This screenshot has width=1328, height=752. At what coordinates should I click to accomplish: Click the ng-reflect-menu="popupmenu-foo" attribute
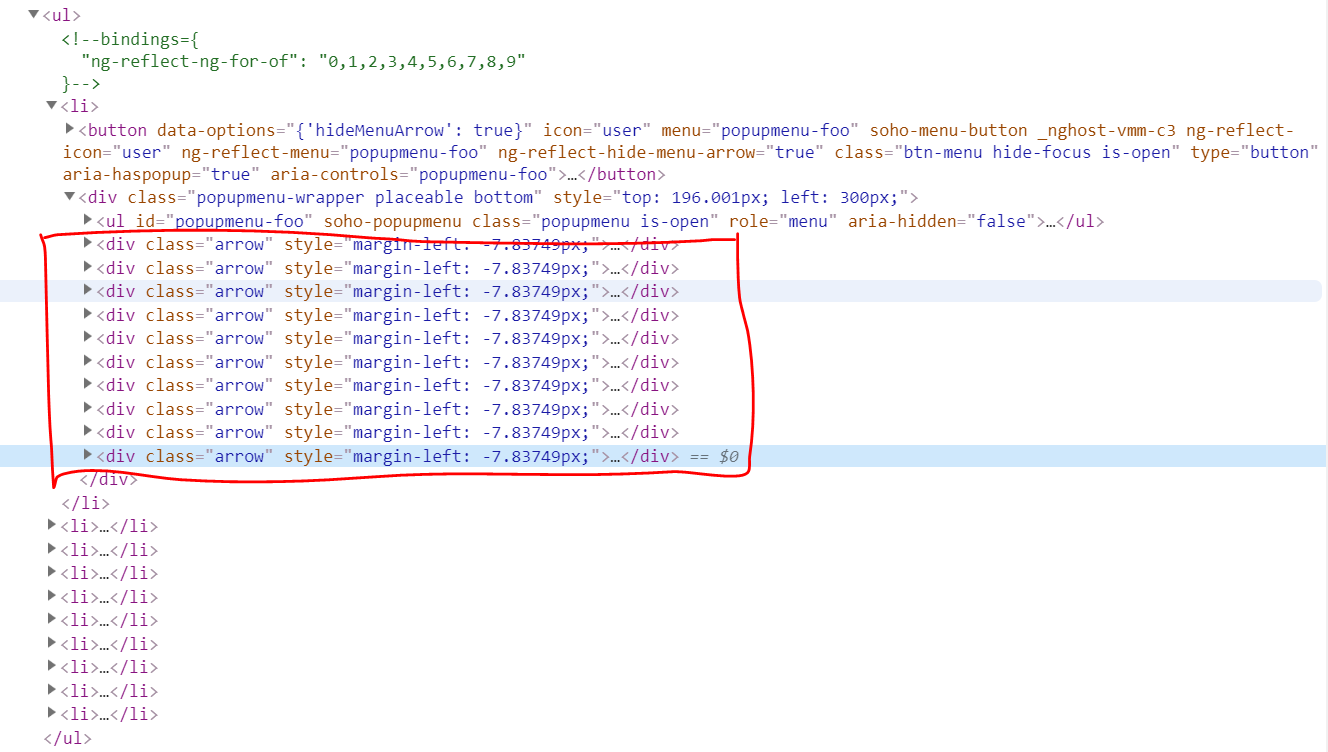(x=335, y=152)
